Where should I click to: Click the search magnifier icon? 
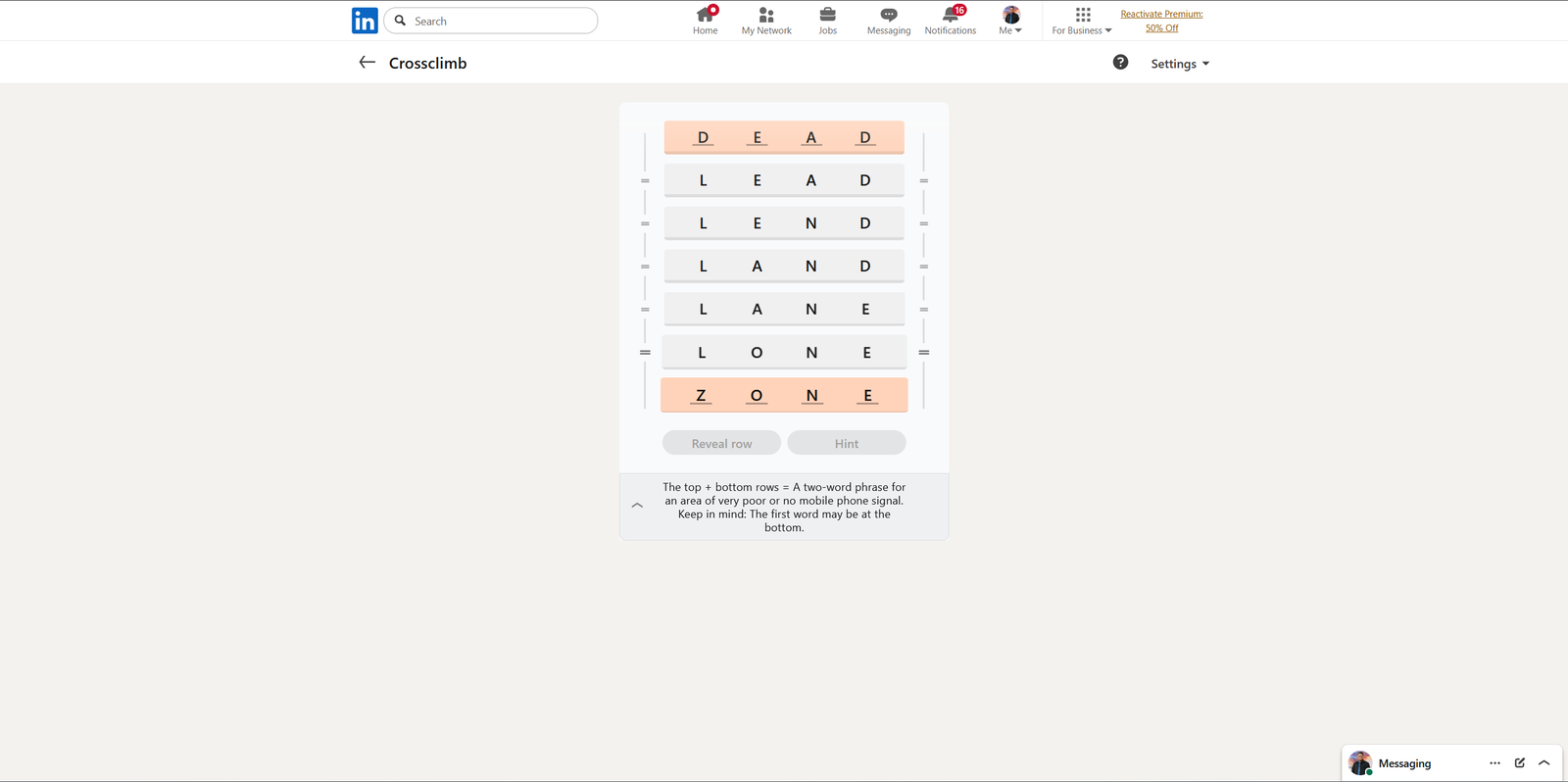(x=400, y=21)
